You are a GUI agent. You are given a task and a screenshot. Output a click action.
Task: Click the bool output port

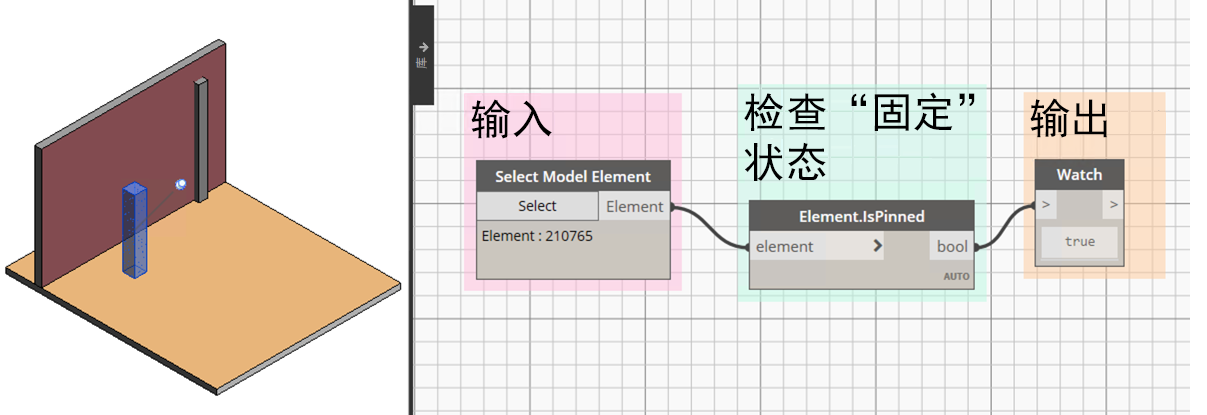[951, 246]
